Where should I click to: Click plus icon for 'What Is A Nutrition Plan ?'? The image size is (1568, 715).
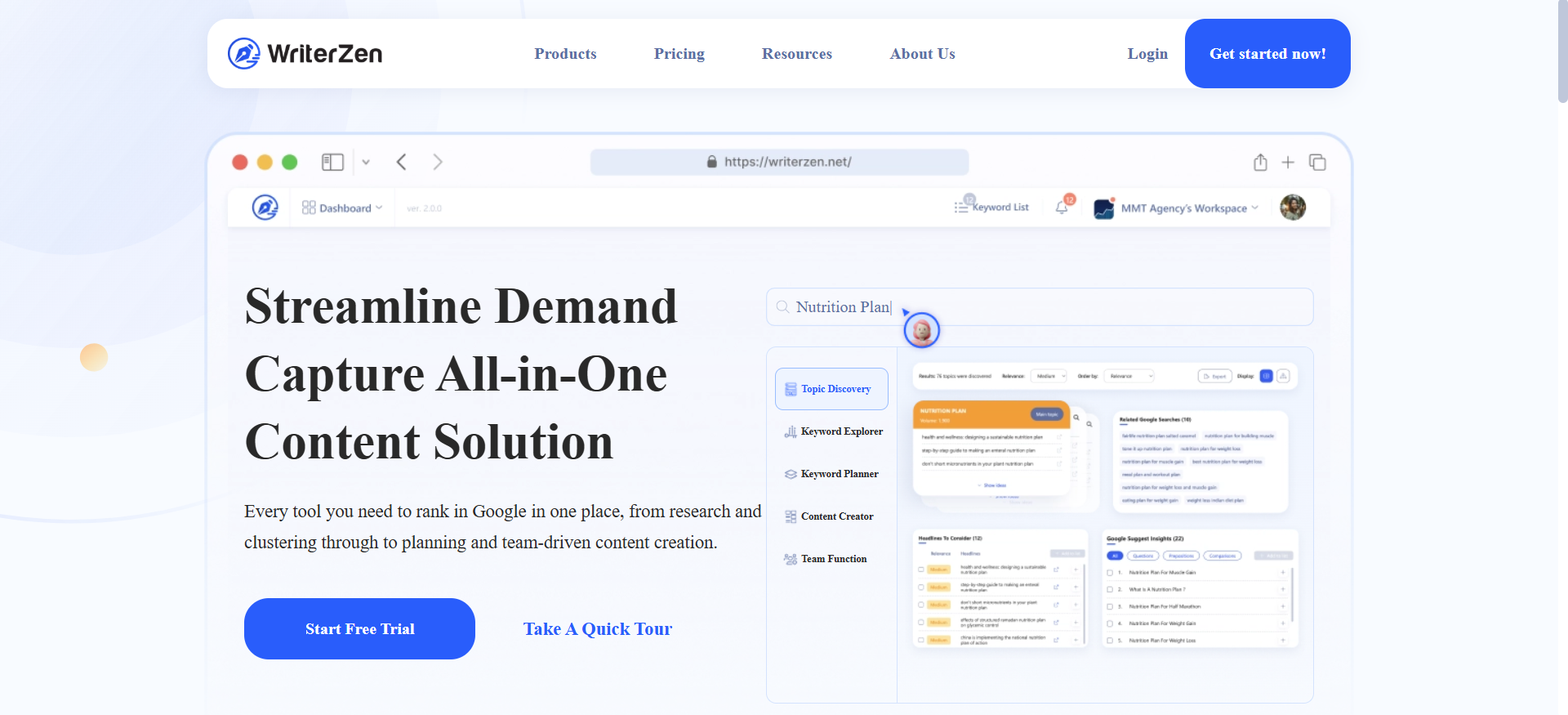tap(1283, 589)
